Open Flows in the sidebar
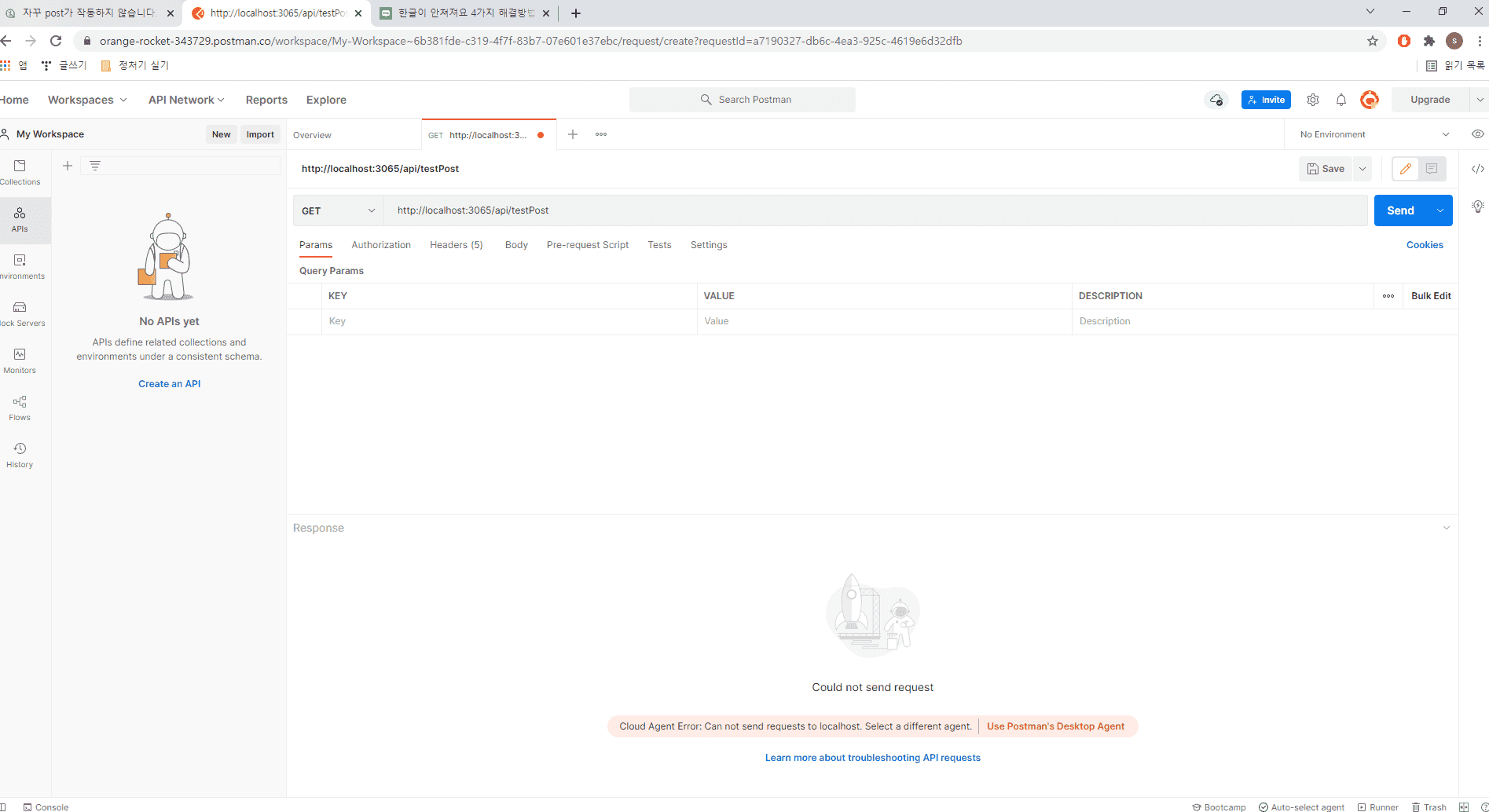Screen dimensions: 1489x812 [x=20, y=408]
